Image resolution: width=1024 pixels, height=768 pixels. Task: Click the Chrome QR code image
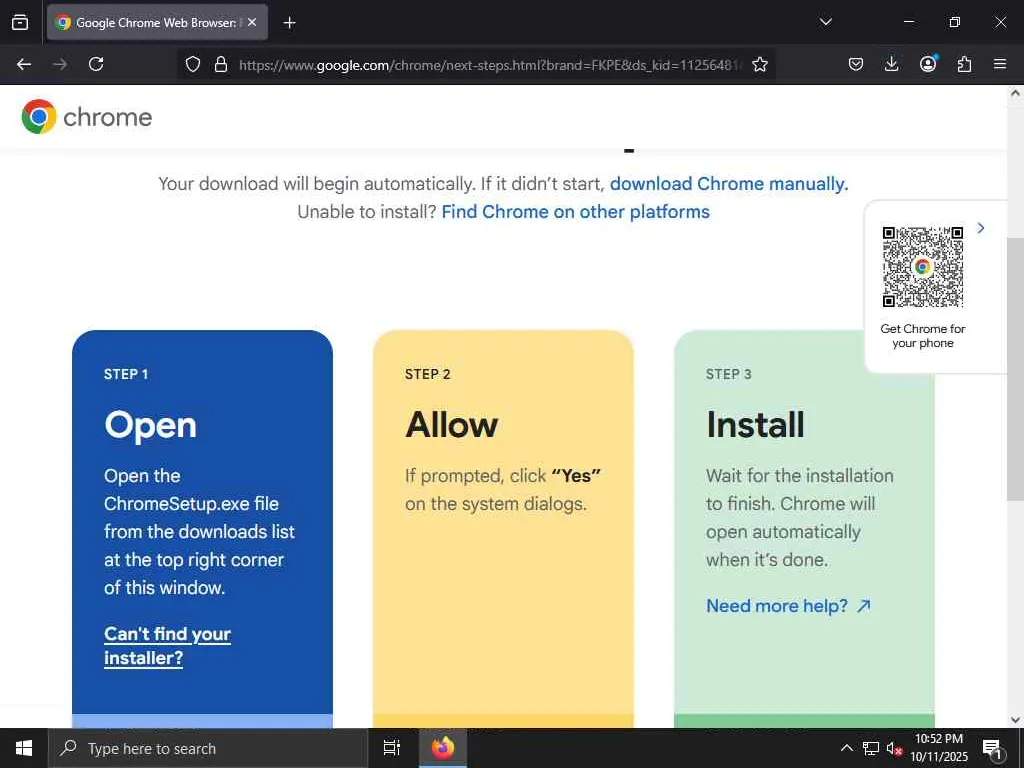tap(923, 266)
